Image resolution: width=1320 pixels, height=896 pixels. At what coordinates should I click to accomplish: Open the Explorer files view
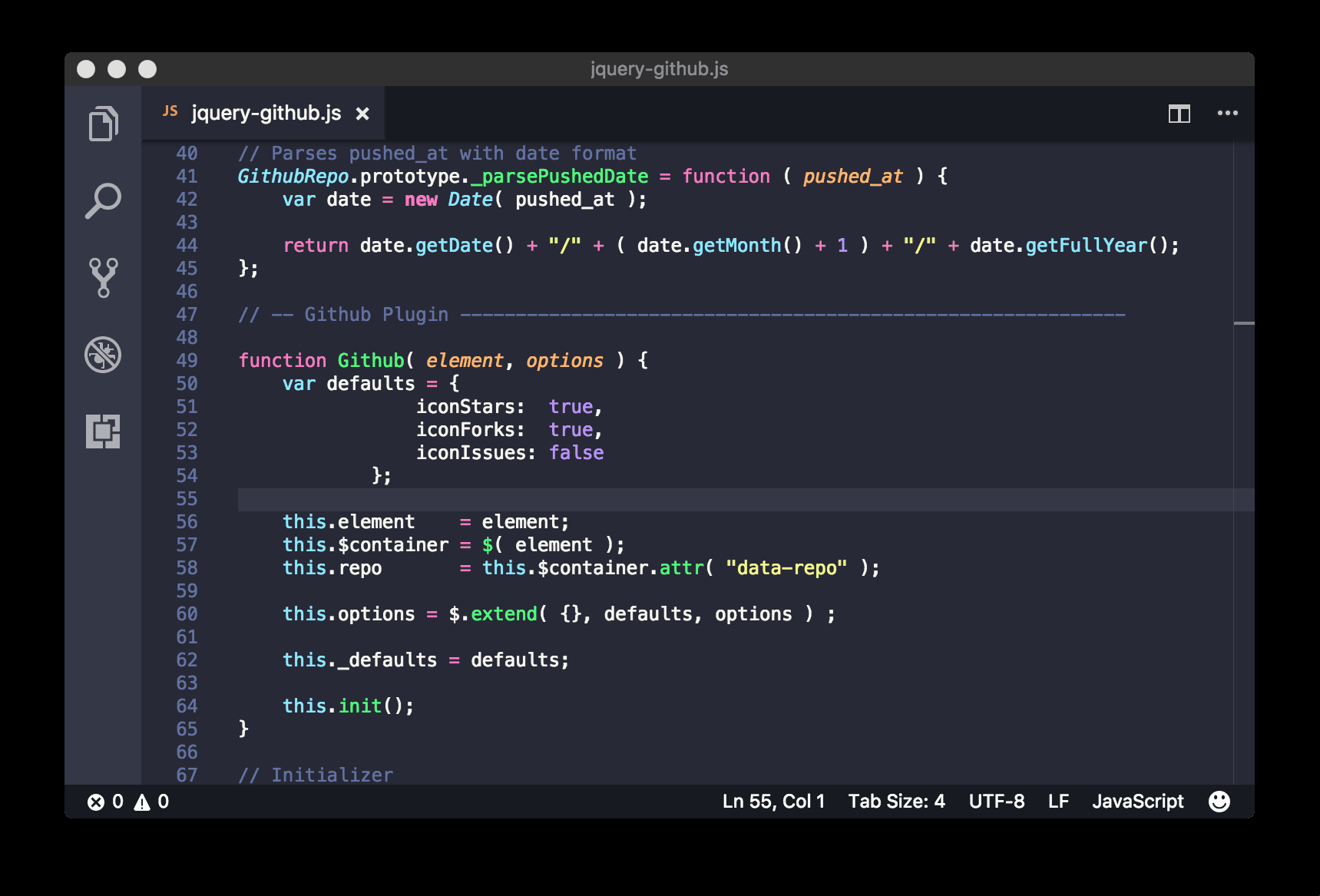tap(103, 124)
